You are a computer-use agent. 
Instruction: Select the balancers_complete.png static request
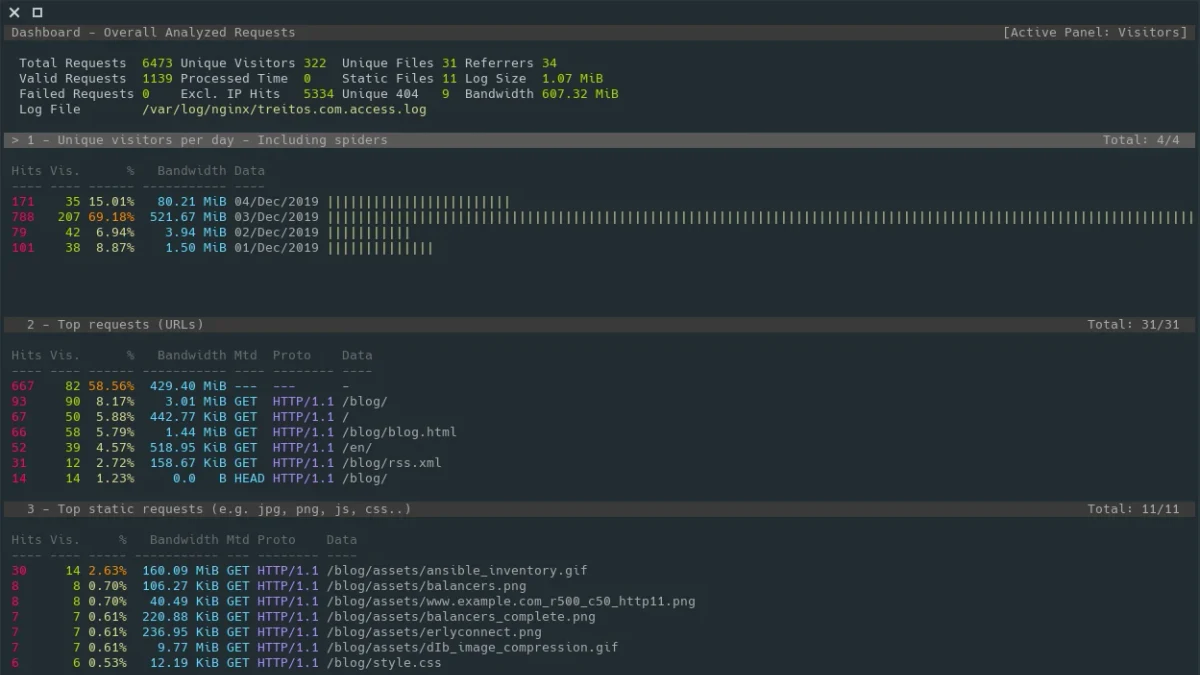pyautogui.click(x=461, y=617)
